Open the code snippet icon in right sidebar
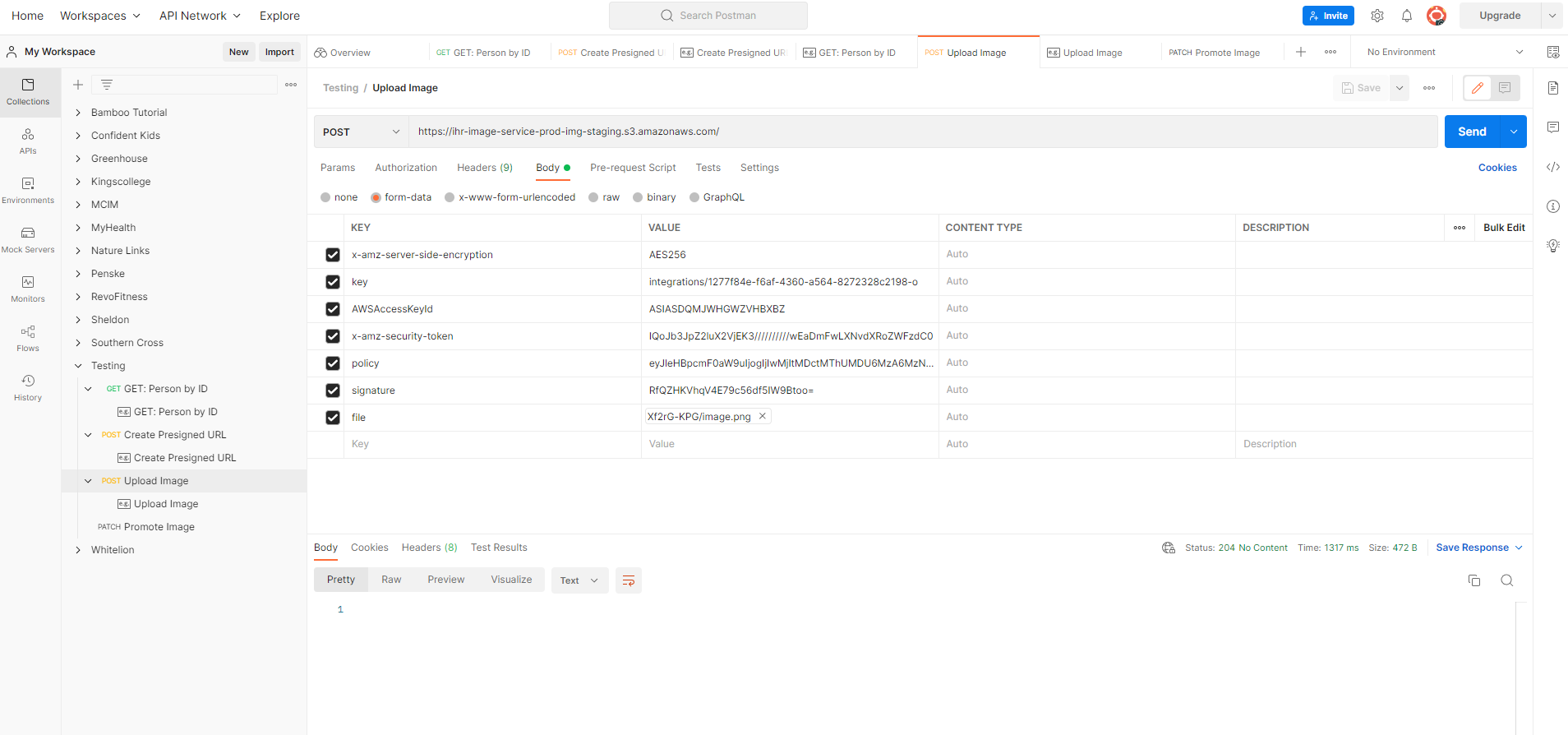 point(1553,167)
